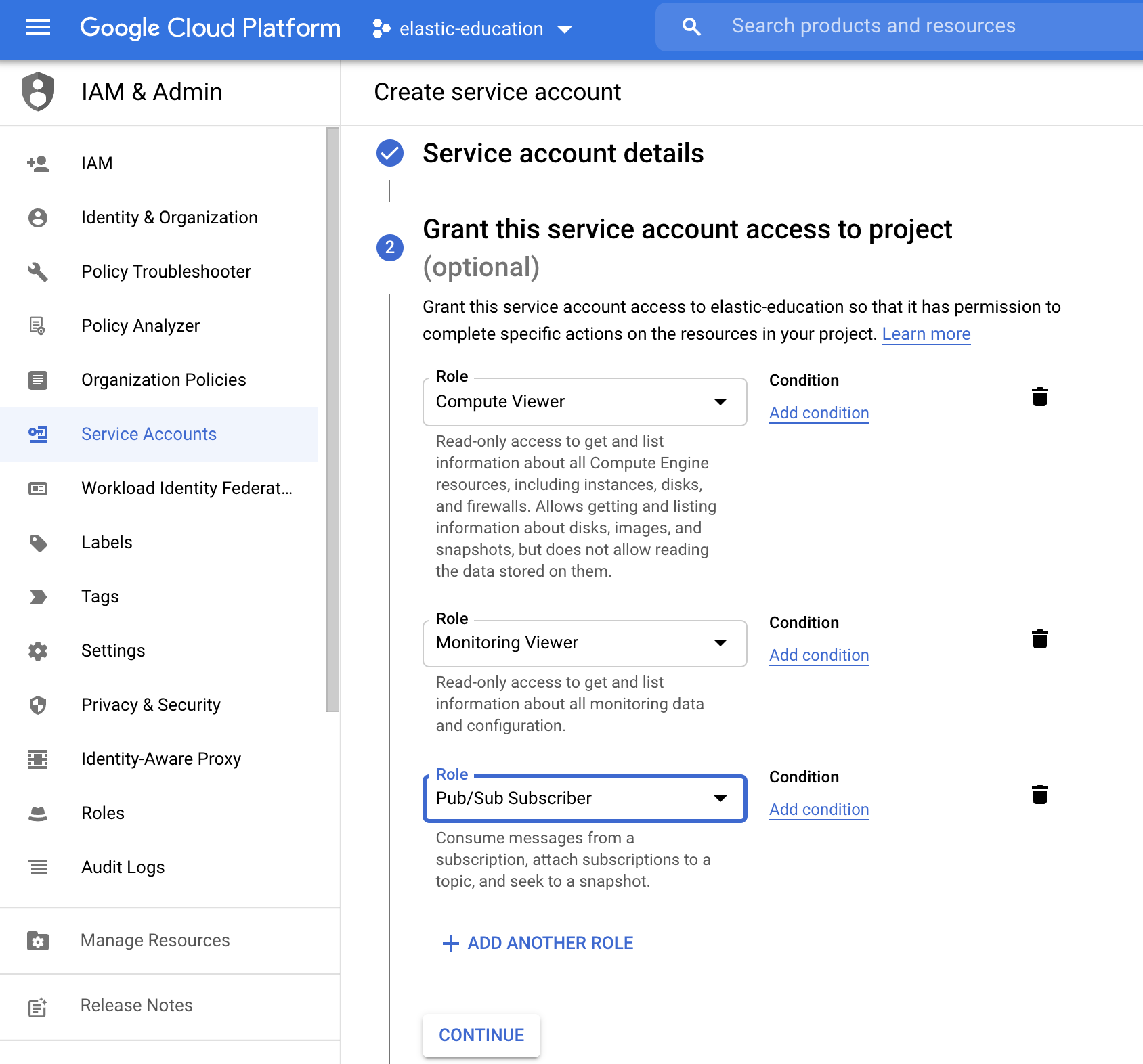Click the Learn more link
This screenshot has width=1143, height=1064.
click(926, 334)
